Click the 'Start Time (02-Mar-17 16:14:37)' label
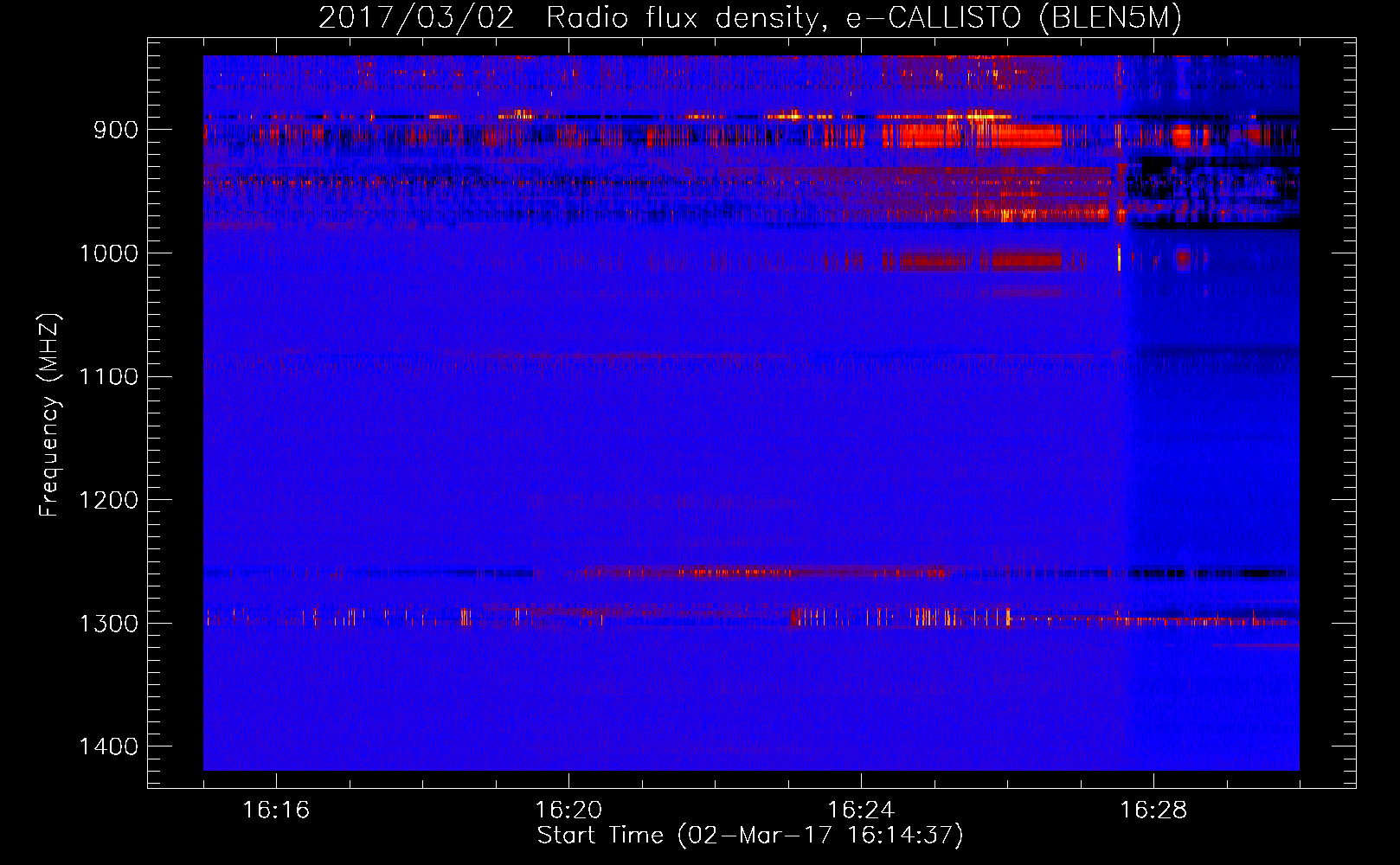The image size is (1400, 865). click(750, 836)
